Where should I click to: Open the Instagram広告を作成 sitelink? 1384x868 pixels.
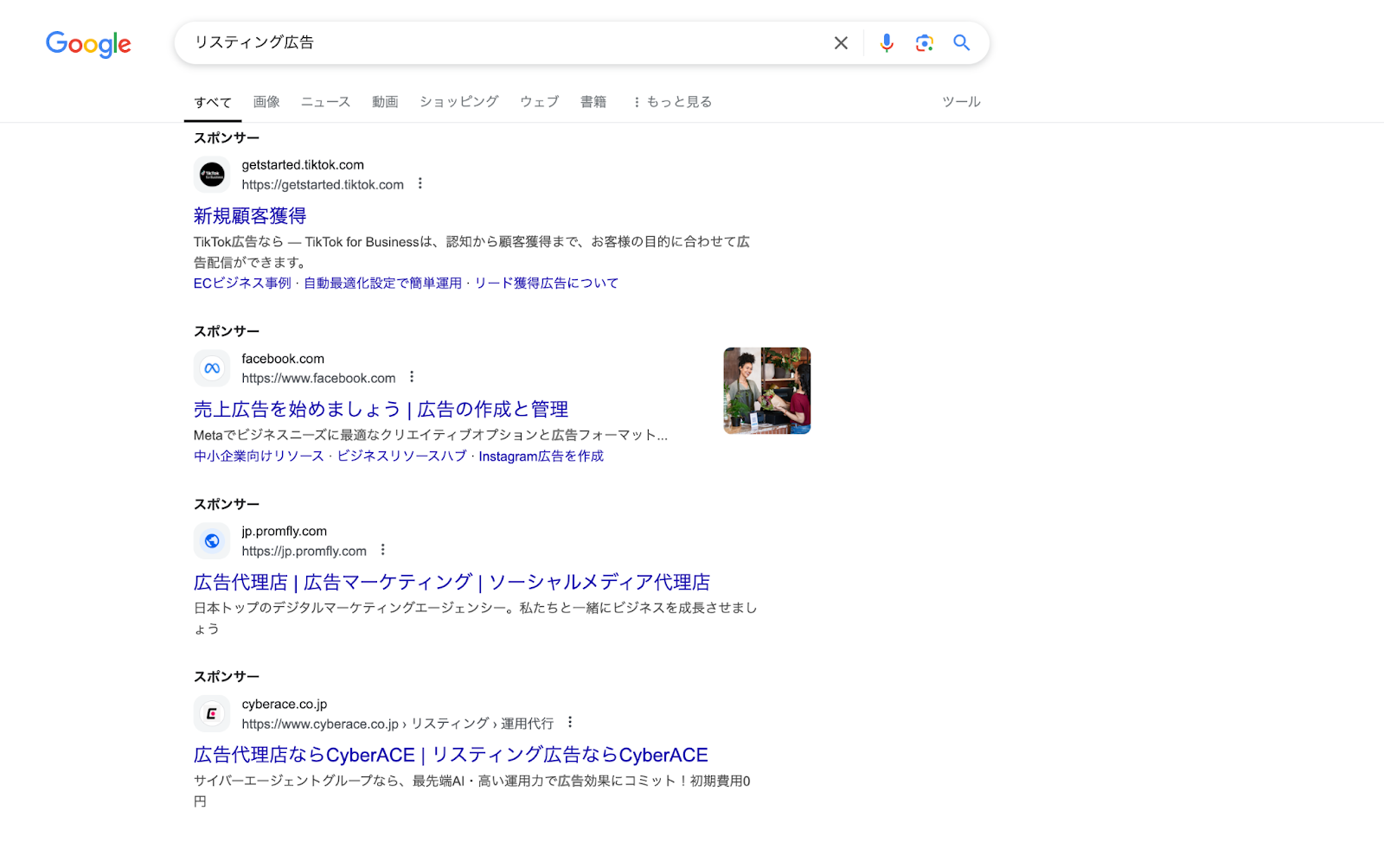pyautogui.click(x=541, y=456)
